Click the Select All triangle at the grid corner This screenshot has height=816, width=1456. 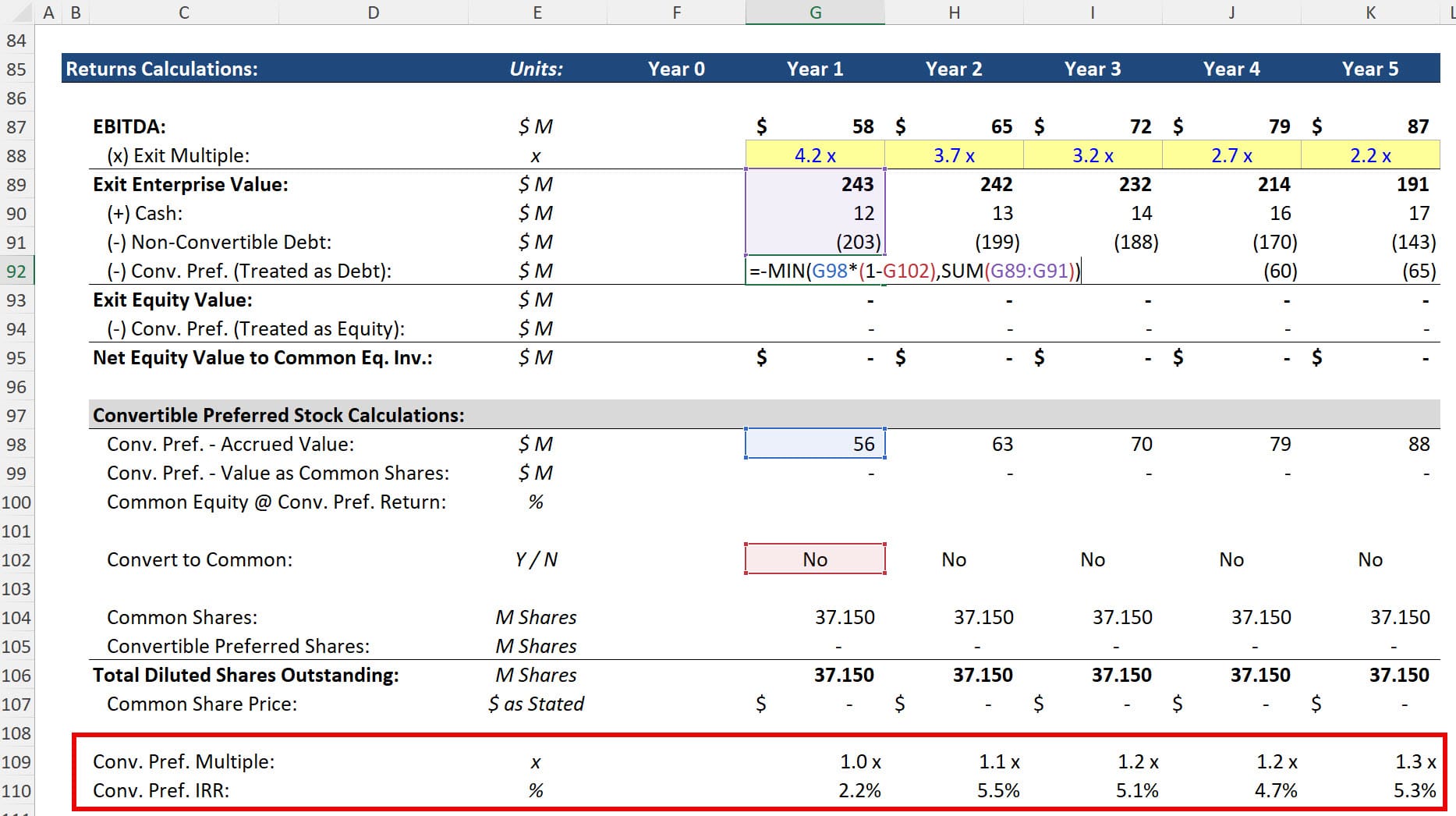(x=23, y=12)
